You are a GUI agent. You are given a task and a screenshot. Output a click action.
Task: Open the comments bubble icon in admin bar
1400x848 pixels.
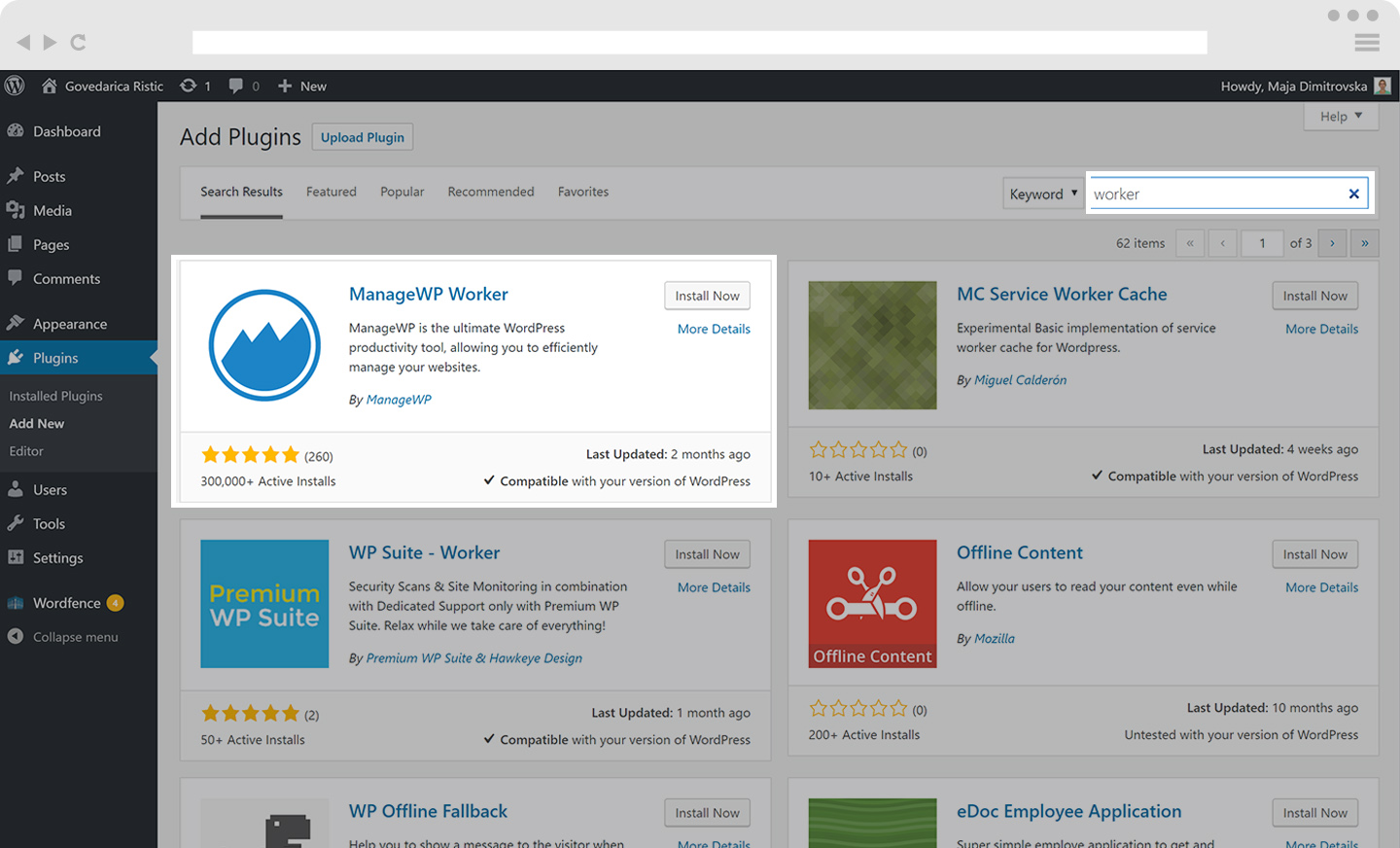pyautogui.click(x=235, y=86)
